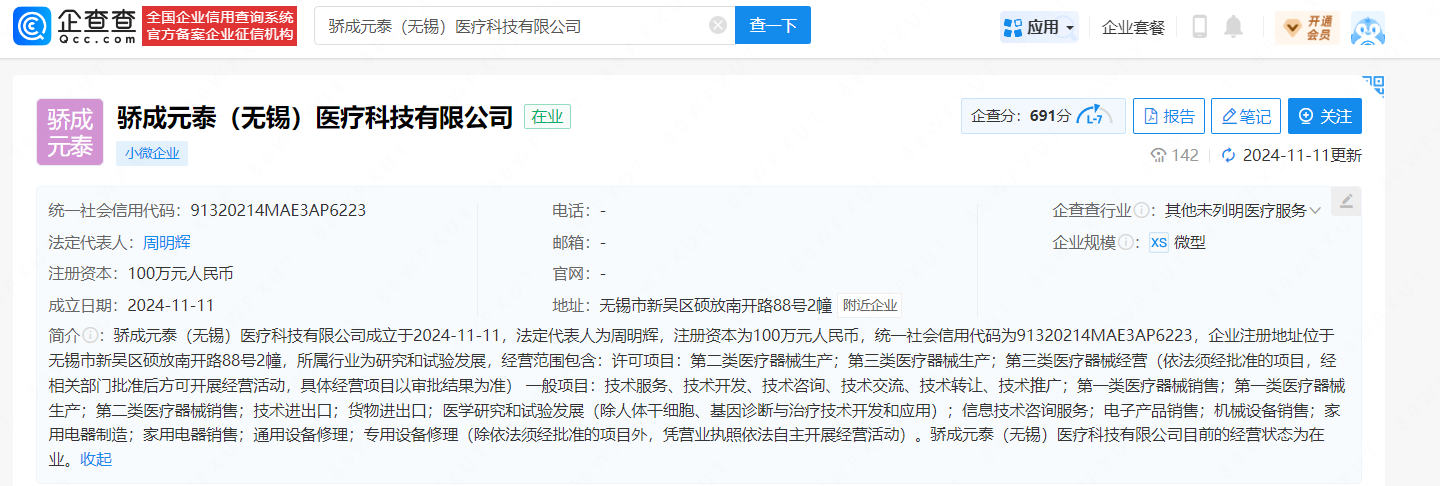The width and height of the screenshot is (1440, 486).
Task: Click the 在业 status tag
Action: coord(547,117)
